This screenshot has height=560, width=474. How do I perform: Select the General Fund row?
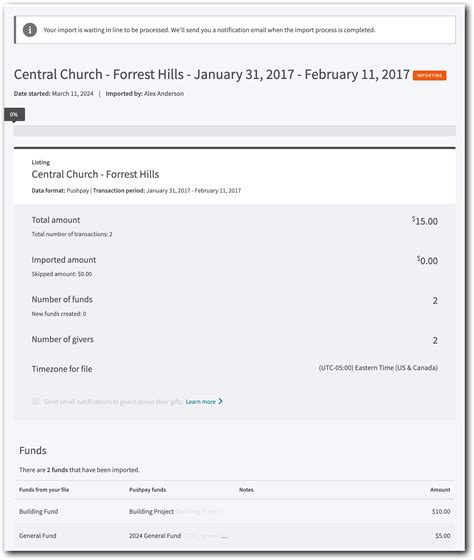pos(235,536)
